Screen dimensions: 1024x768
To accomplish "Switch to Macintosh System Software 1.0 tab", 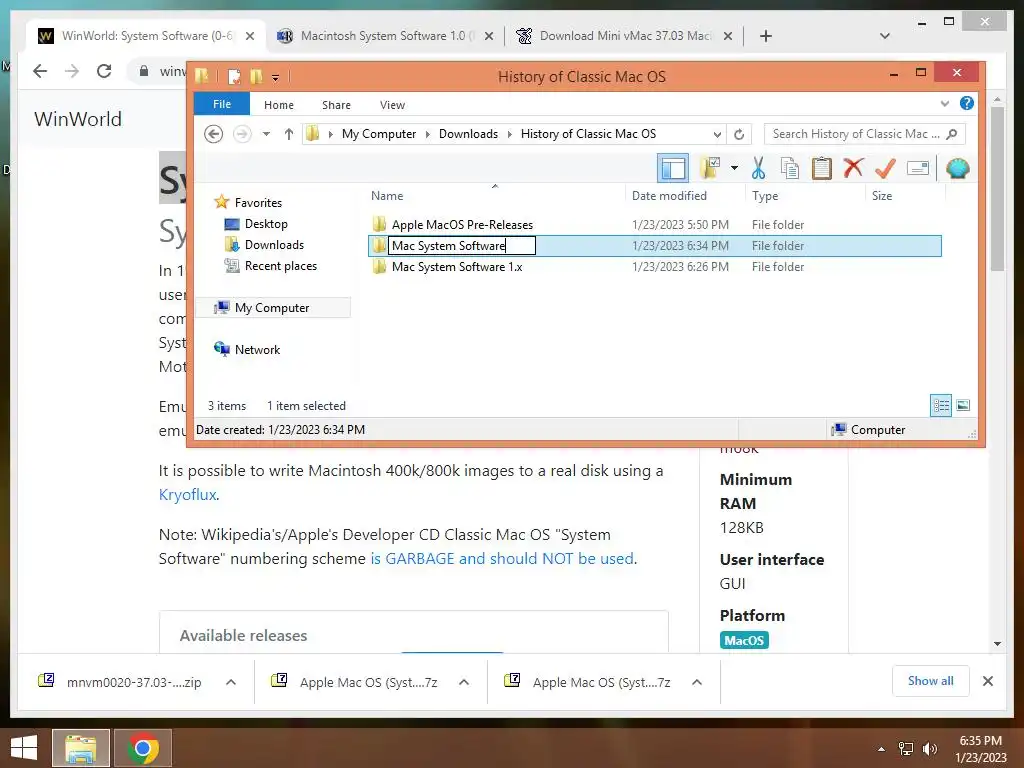I will click(x=385, y=36).
